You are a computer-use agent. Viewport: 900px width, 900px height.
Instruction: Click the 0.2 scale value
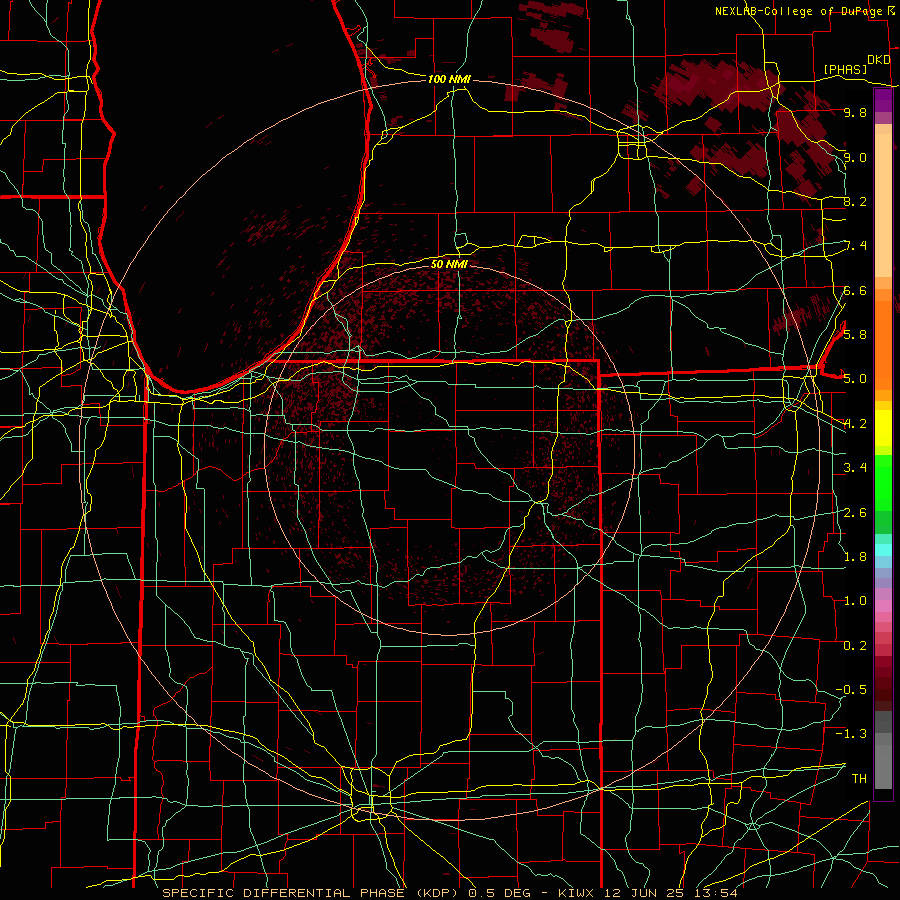click(855, 646)
